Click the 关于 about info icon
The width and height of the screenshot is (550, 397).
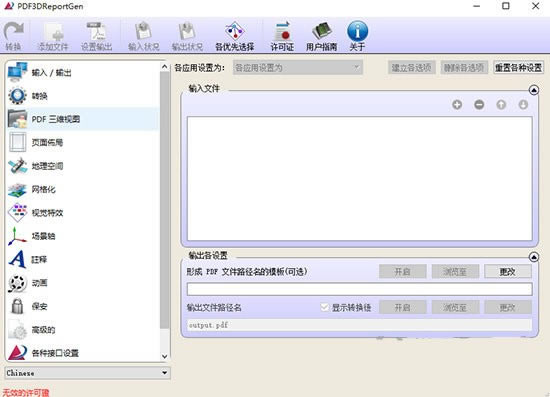tap(357, 35)
